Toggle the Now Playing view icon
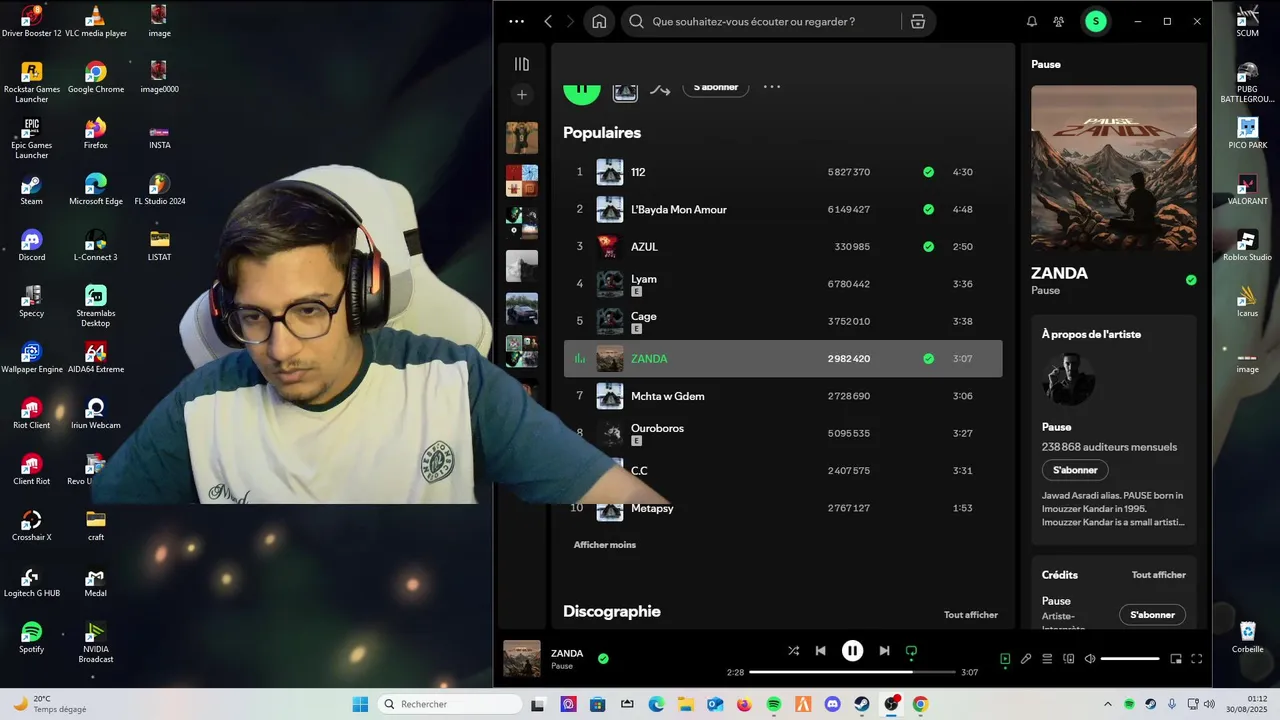Image resolution: width=1280 pixels, height=720 pixels. coord(1005,659)
